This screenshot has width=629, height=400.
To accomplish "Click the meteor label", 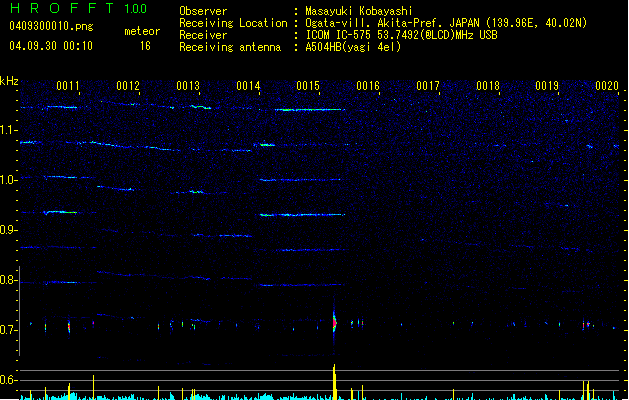I will (142, 31).
